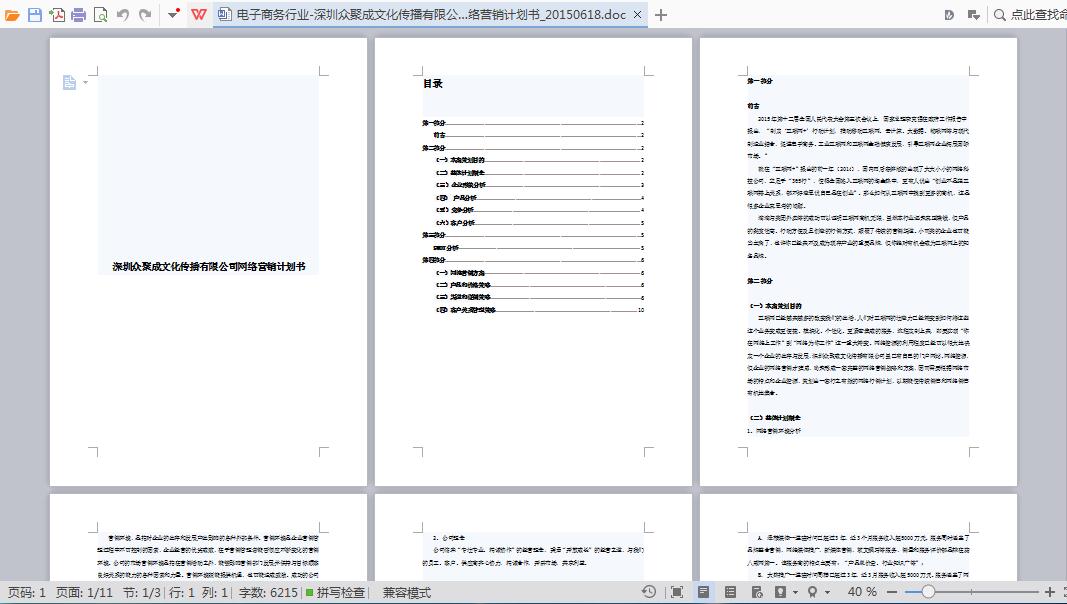Image resolution: width=1067 pixels, height=604 pixels.
Task: Save the document with the floppy icon
Action: pos(35,14)
